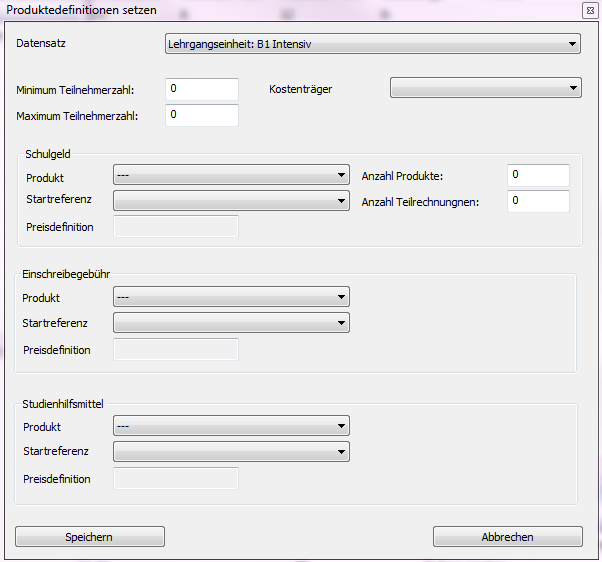The height and width of the screenshot is (562, 602).
Task: Click the dialog title bar
Action: [300, 9]
